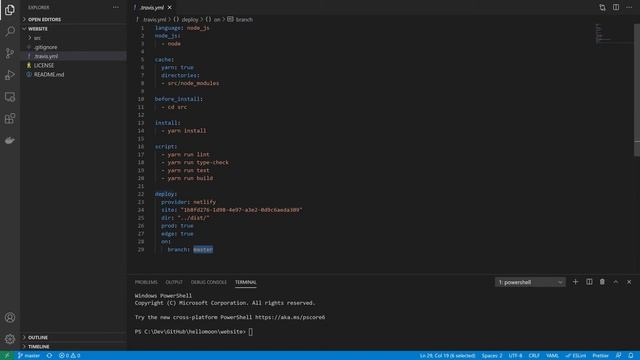Click ESLint status bar item
This screenshot has height=360, width=640.
[x=576, y=356]
